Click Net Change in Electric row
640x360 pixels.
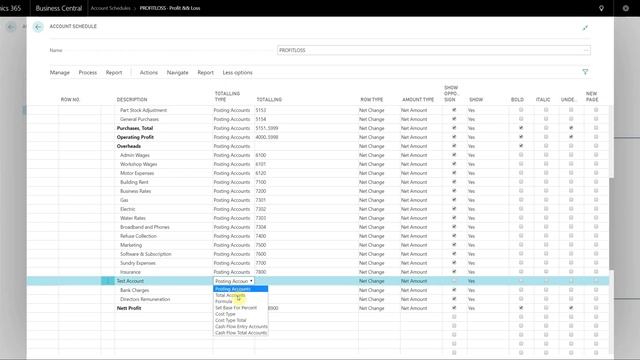tap(371, 209)
